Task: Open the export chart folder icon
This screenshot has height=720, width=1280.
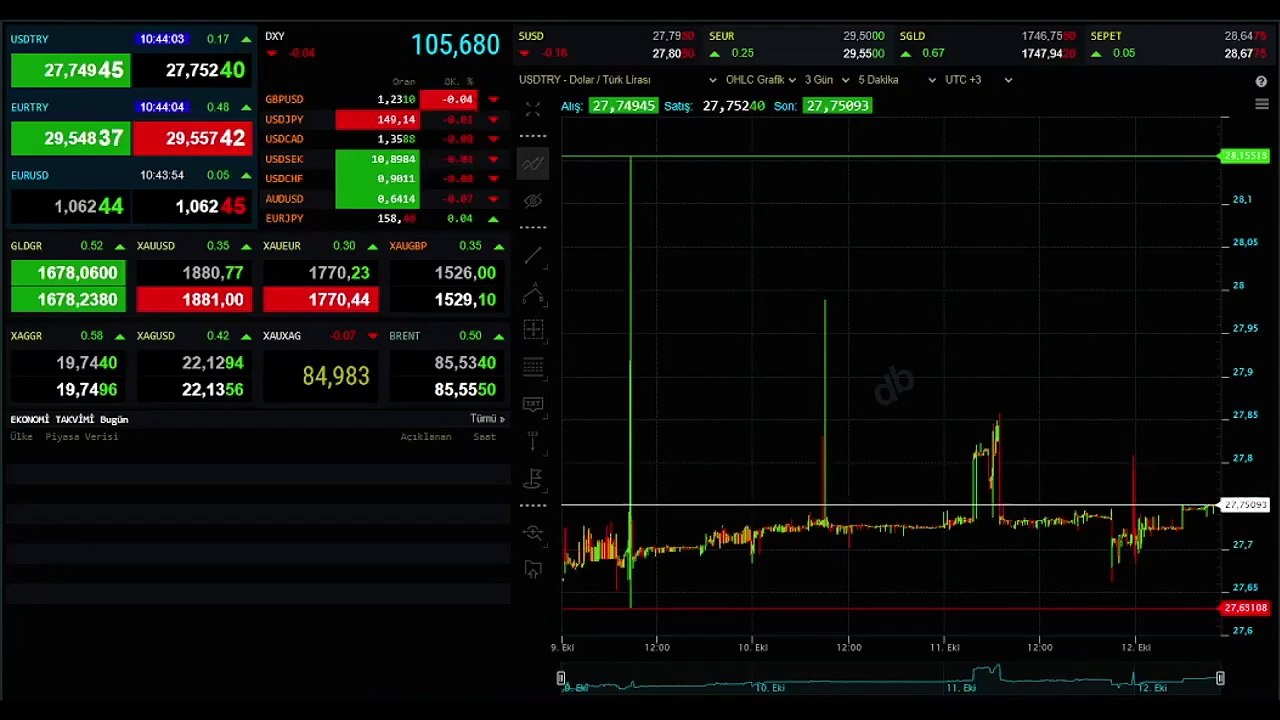Action: pos(533,570)
